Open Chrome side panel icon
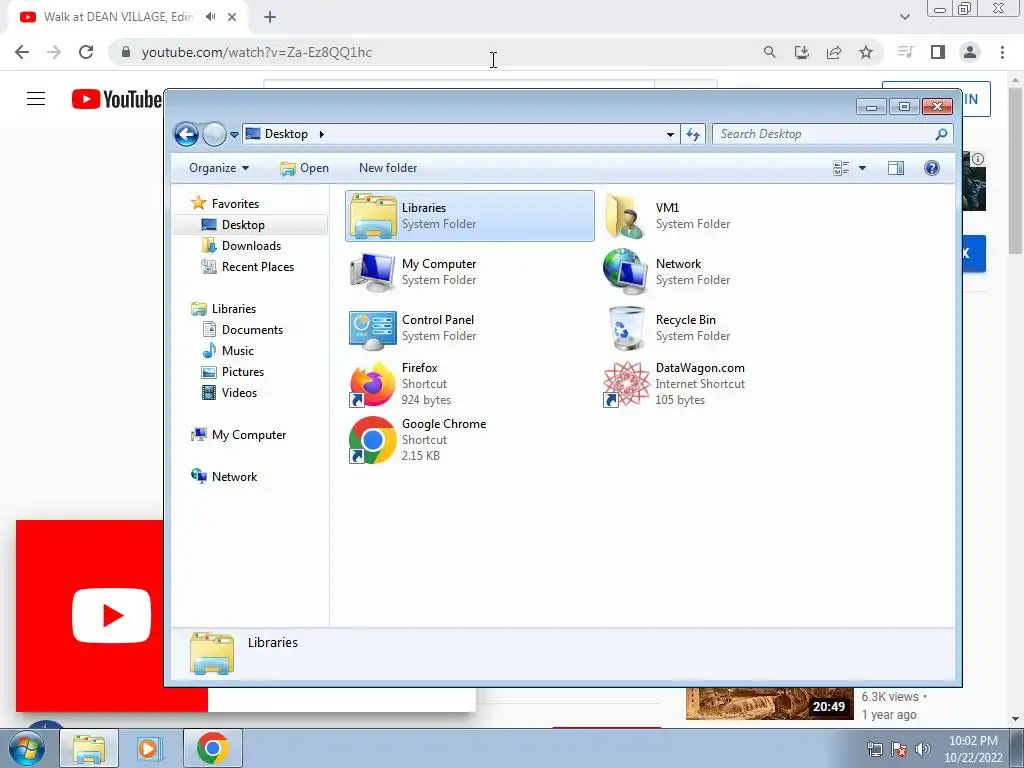The width and height of the screenshot is (1024, 768). pyautogui.click(x=938, y=52)
